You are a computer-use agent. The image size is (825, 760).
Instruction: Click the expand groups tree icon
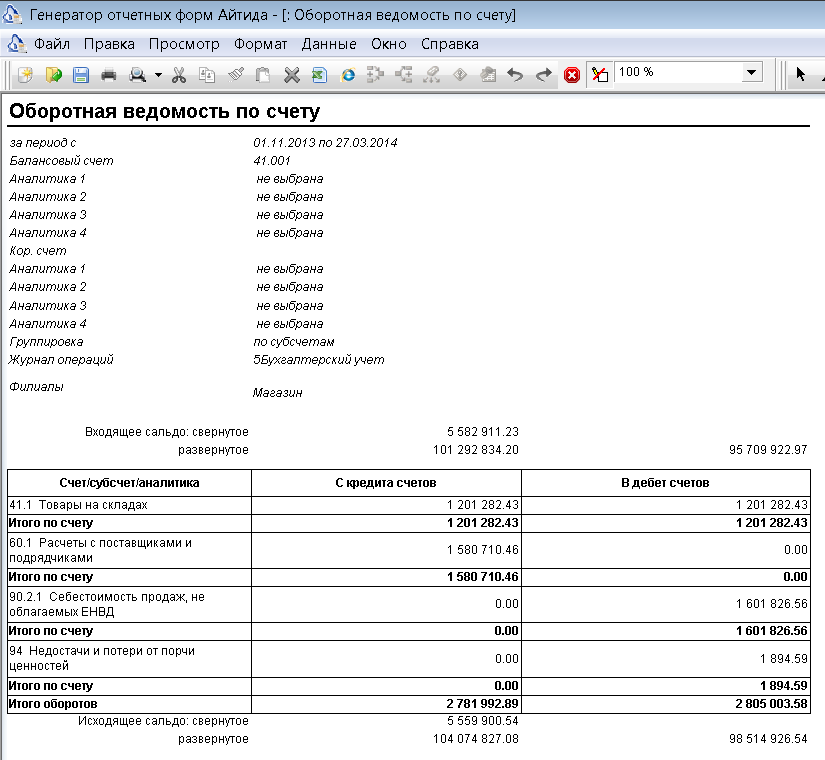[x=375, y=75]
